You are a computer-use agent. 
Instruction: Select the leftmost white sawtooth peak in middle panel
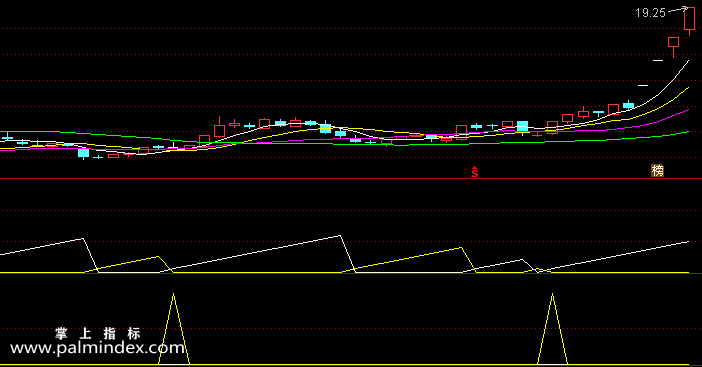83,239
